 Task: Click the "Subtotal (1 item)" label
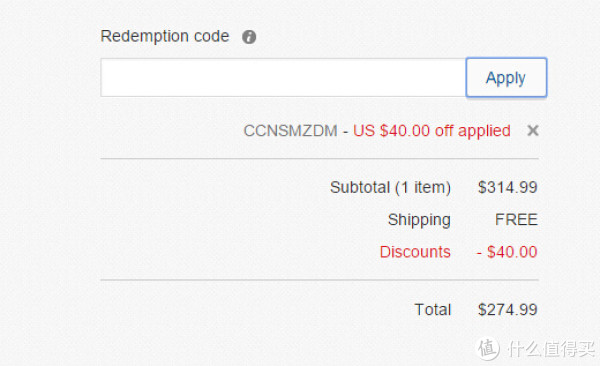coord(390,188)
